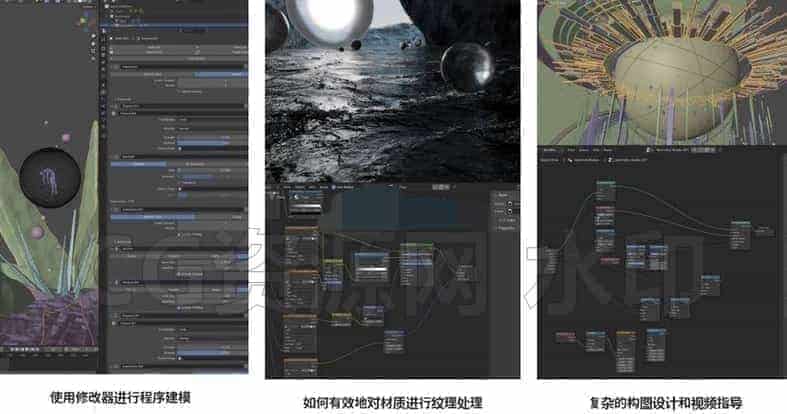Select the glowing white sphere in the ocean render
The width and height of the screenshot is (787, 414).
click(330, 20)
